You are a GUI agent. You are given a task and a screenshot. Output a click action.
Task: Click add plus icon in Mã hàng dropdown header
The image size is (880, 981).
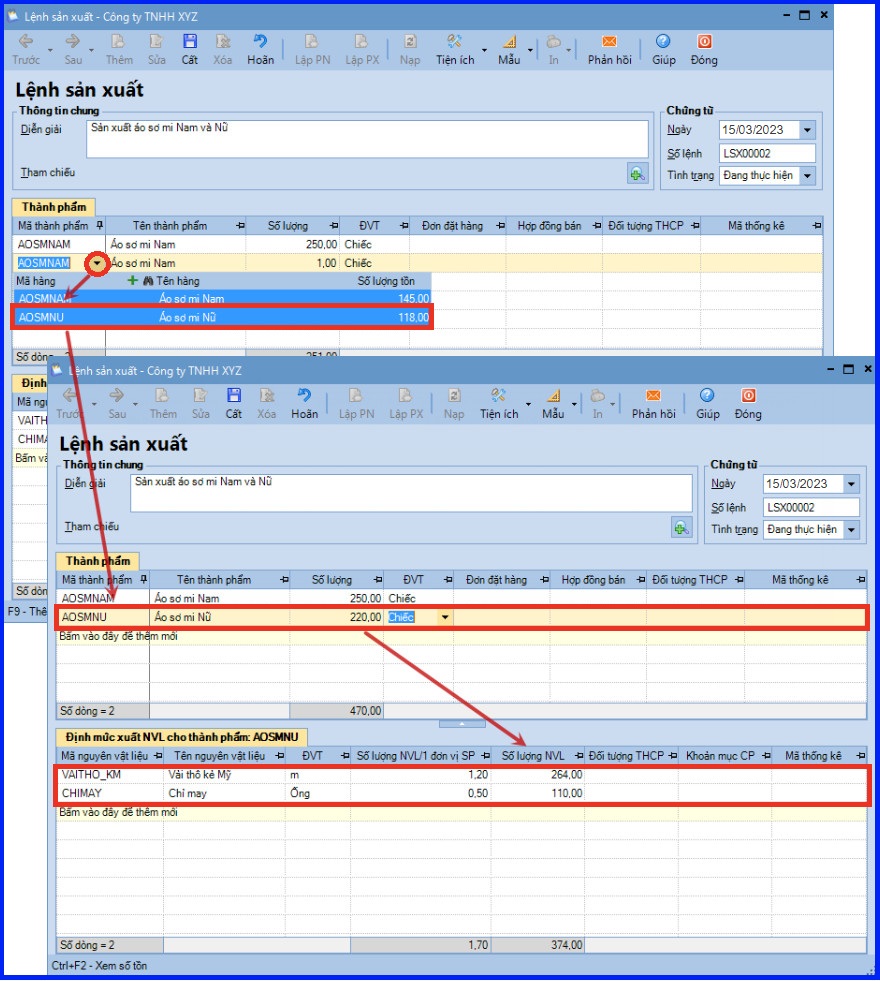(132, 281)
